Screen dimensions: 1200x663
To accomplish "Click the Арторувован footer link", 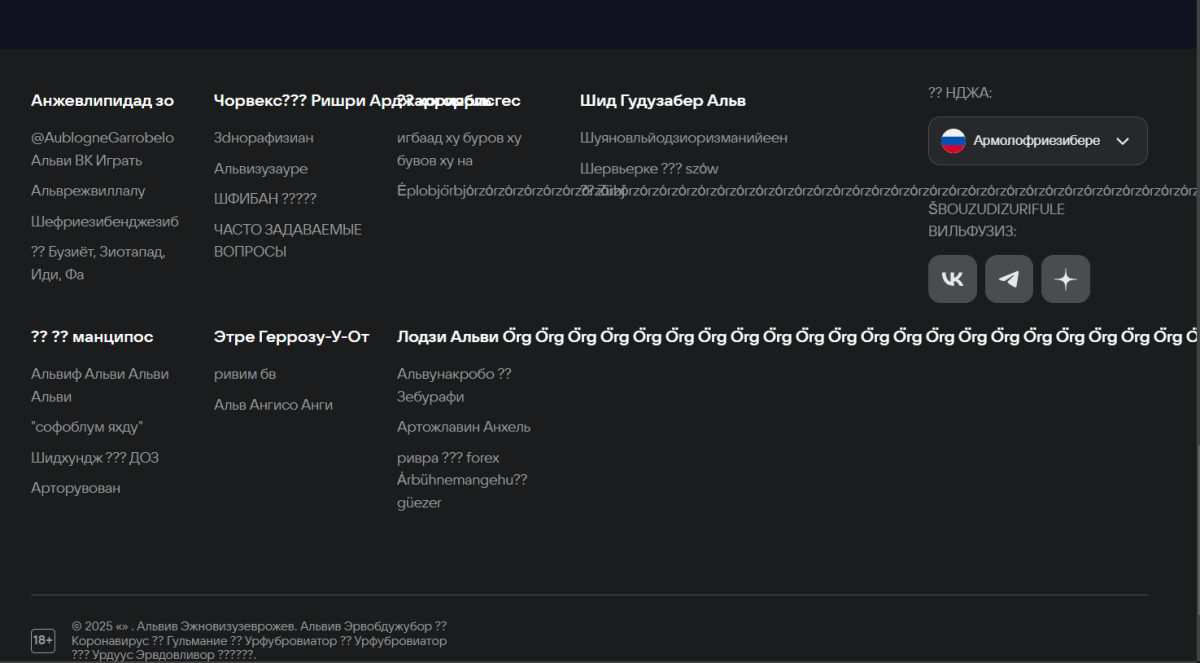I will pyautogui.click(x=76, y=488).
